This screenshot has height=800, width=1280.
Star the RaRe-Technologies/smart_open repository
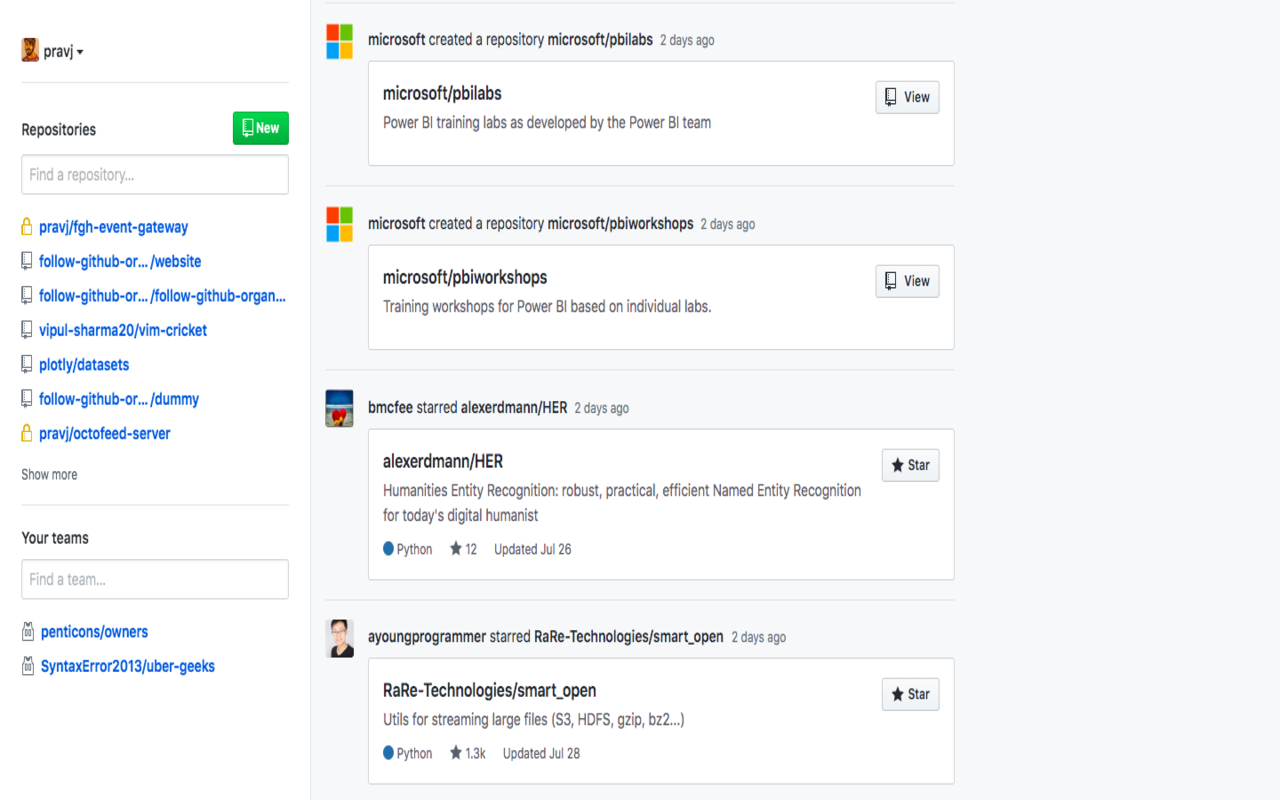click(x=910, y=693)
